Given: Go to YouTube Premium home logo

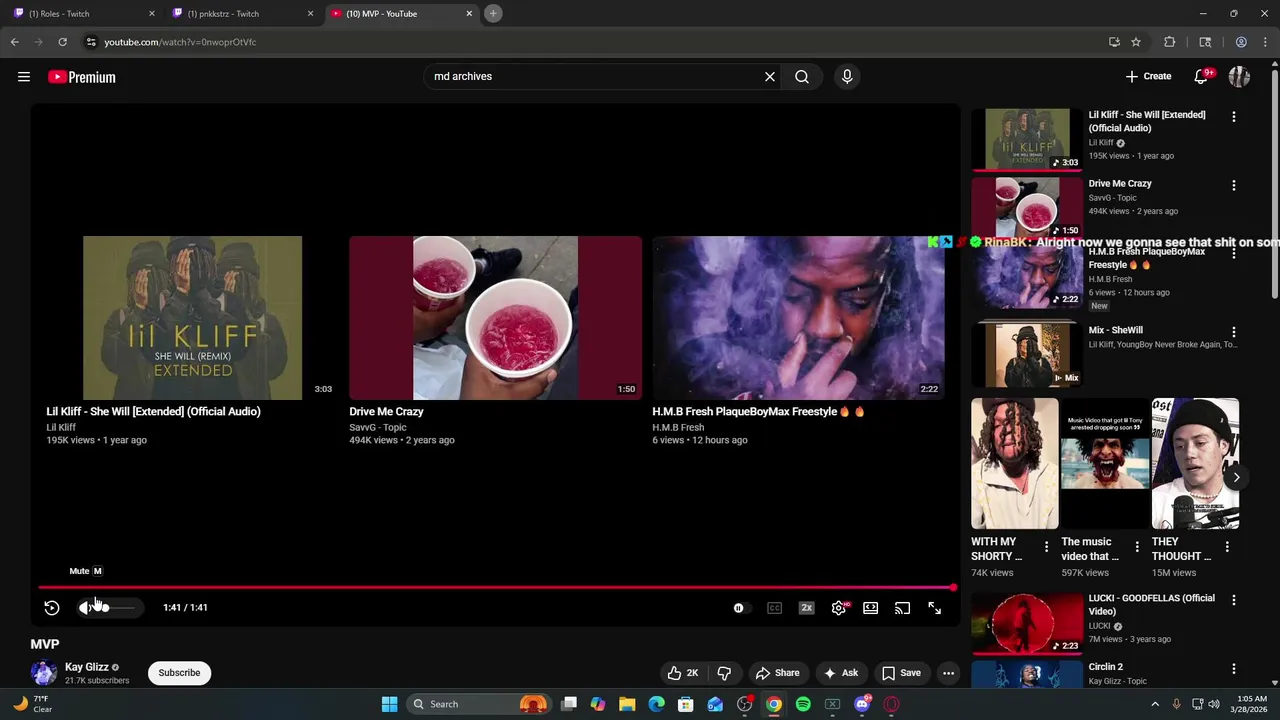Looking at the screenshot, I should [82, 77].
